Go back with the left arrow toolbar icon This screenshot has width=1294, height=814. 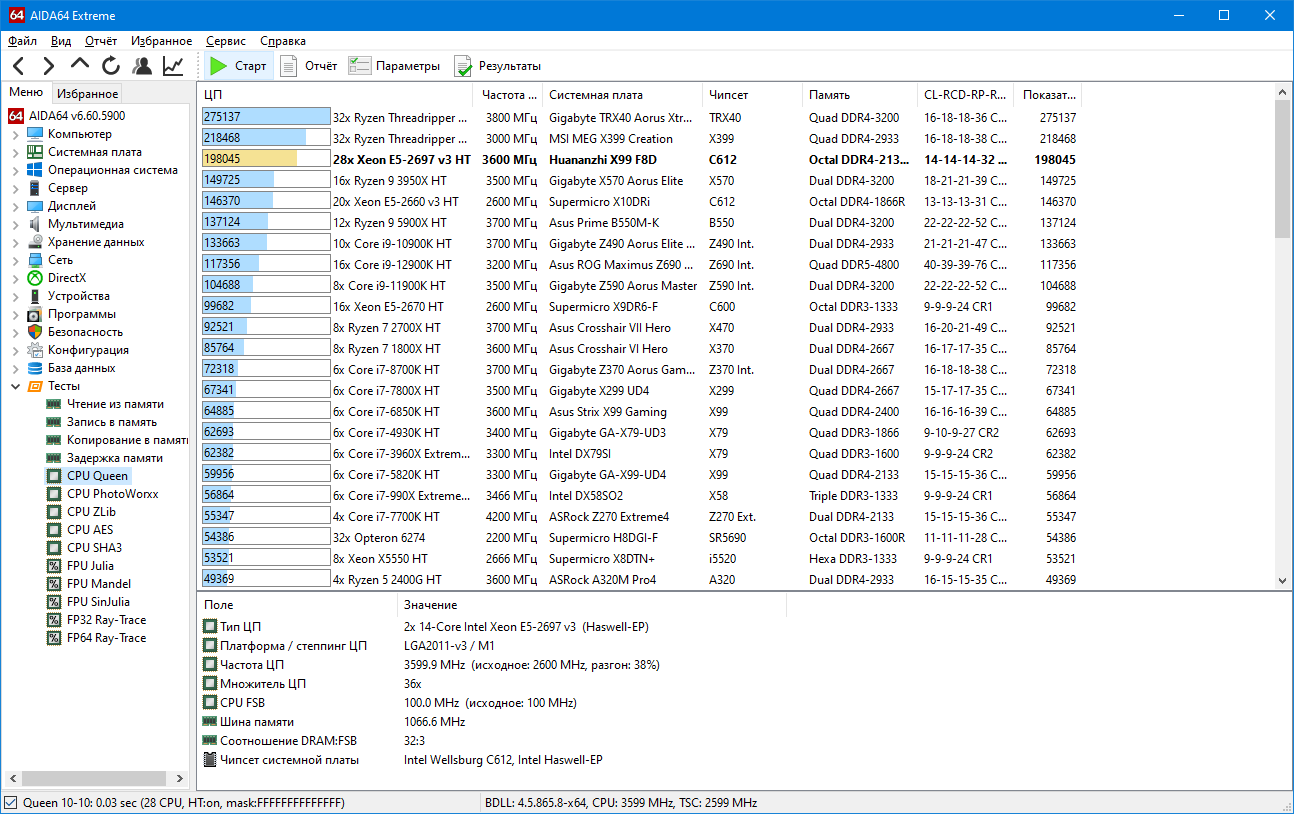[18, 66]
